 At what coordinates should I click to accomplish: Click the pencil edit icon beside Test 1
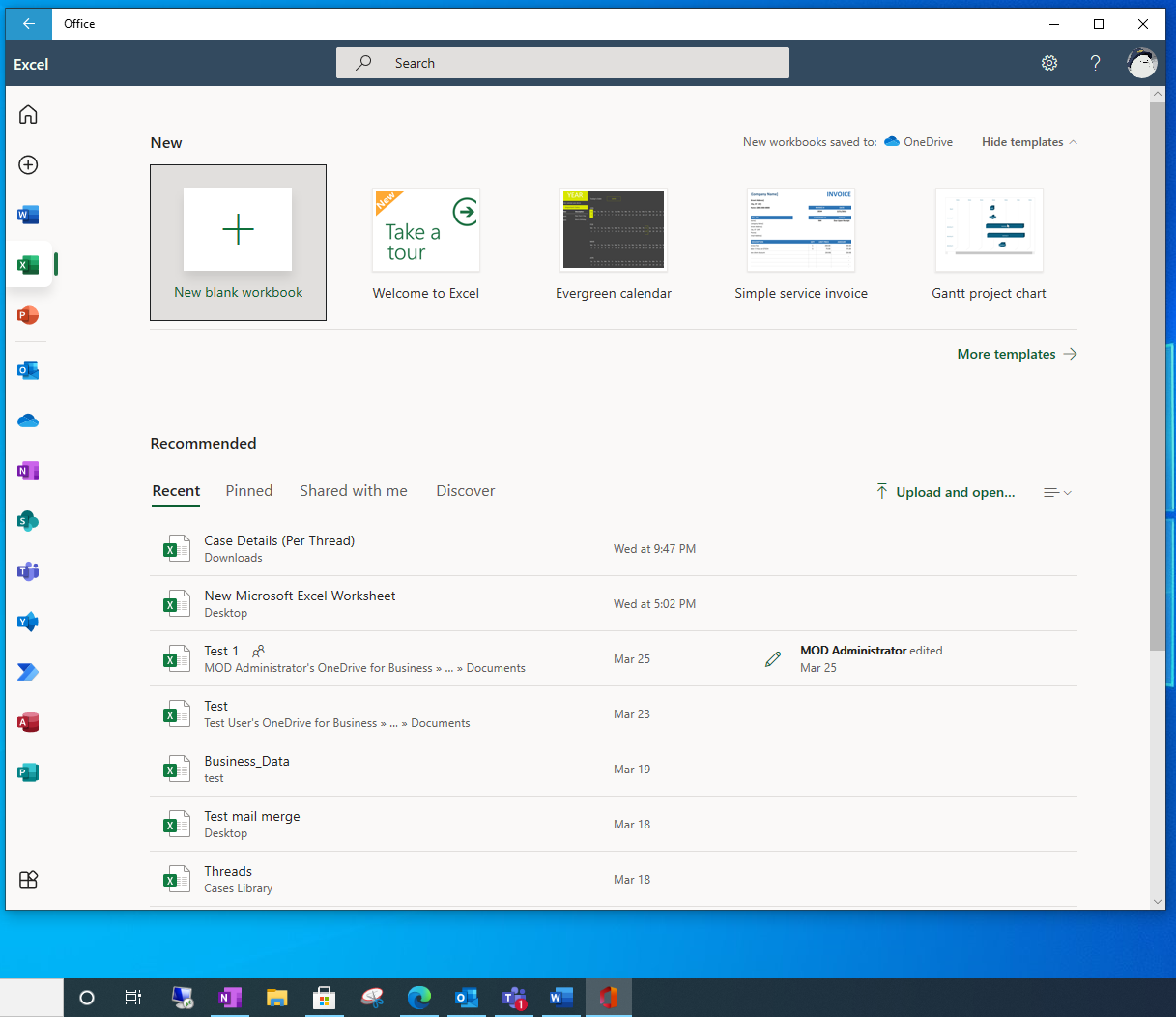(x=772, y=658)
